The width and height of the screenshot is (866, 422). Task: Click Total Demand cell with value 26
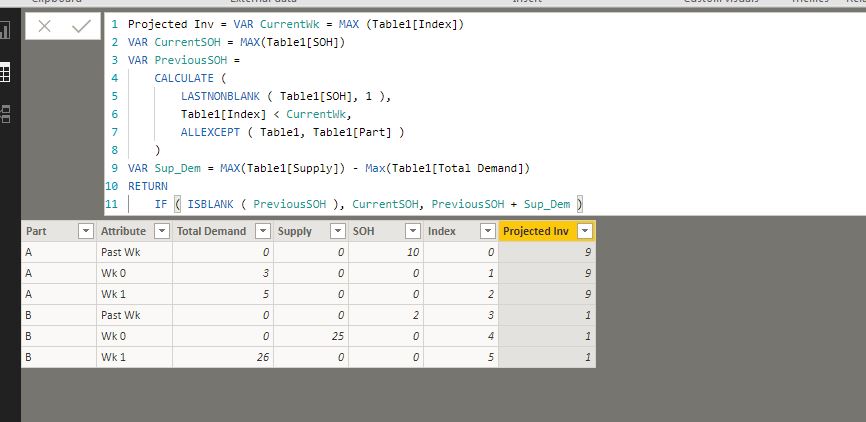[x=223, y=357]
